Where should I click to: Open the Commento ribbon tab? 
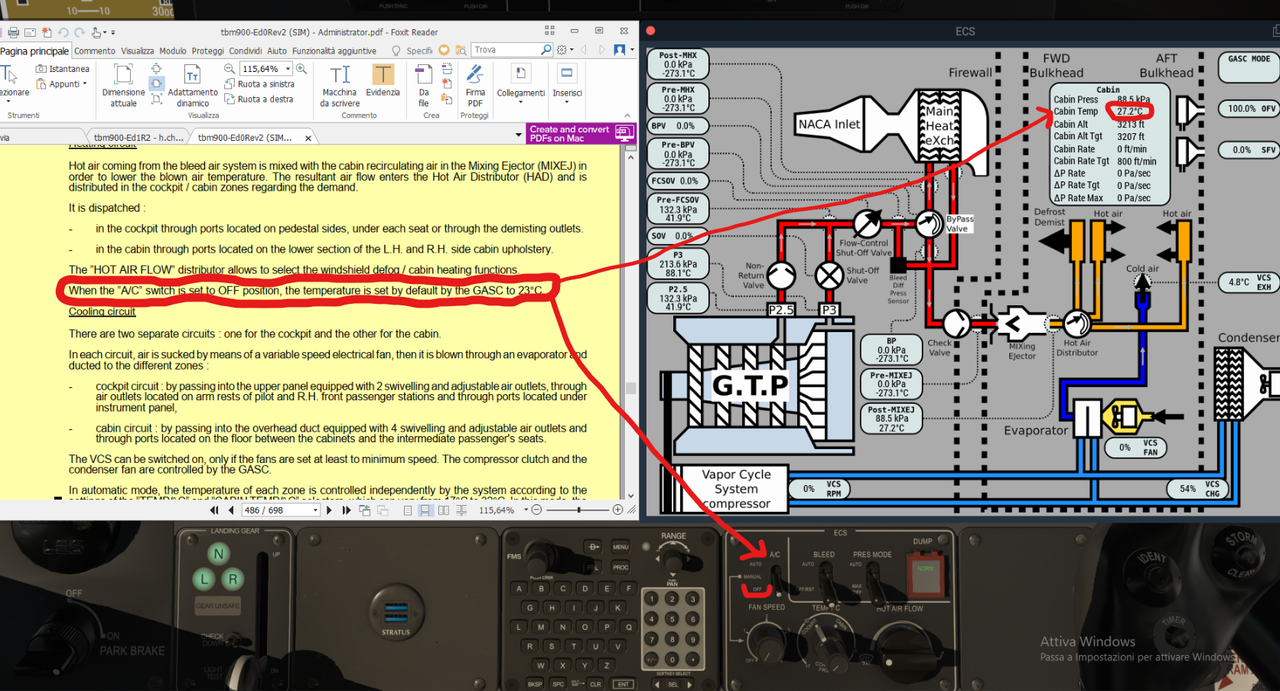click(95, 51)
